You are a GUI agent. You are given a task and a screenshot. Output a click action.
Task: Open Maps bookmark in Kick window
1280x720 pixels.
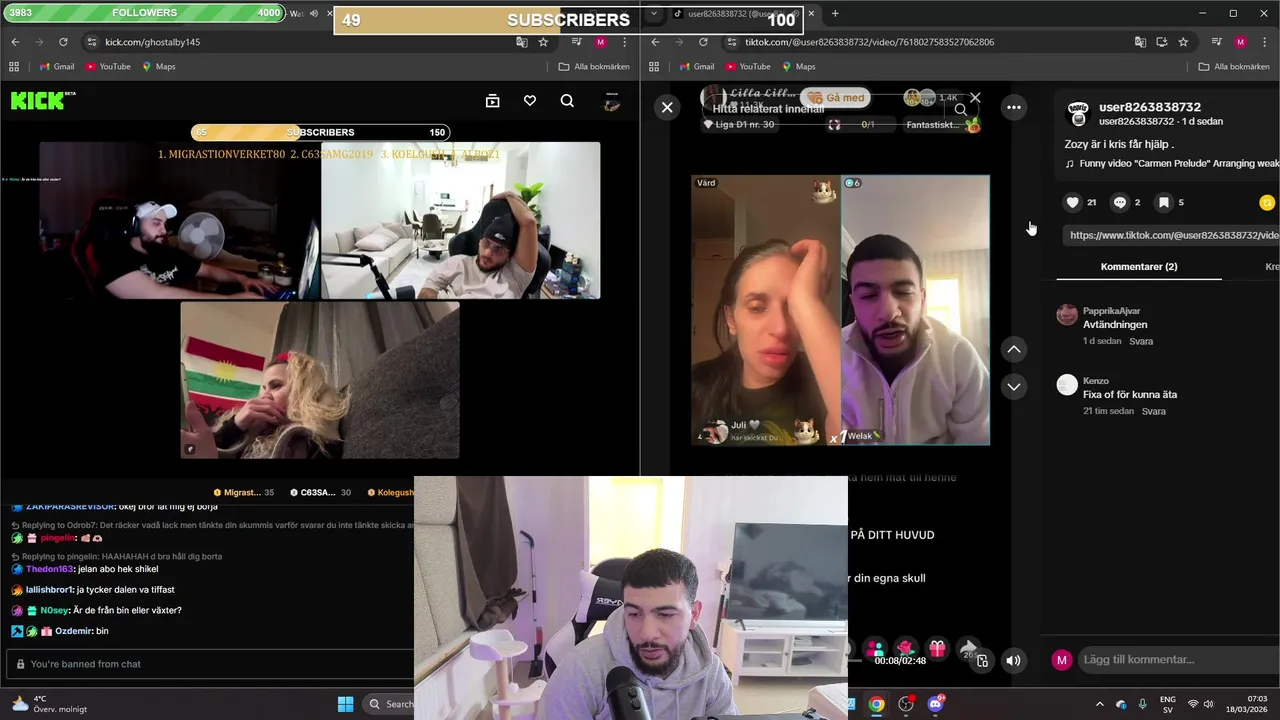[x=158, y=67]
